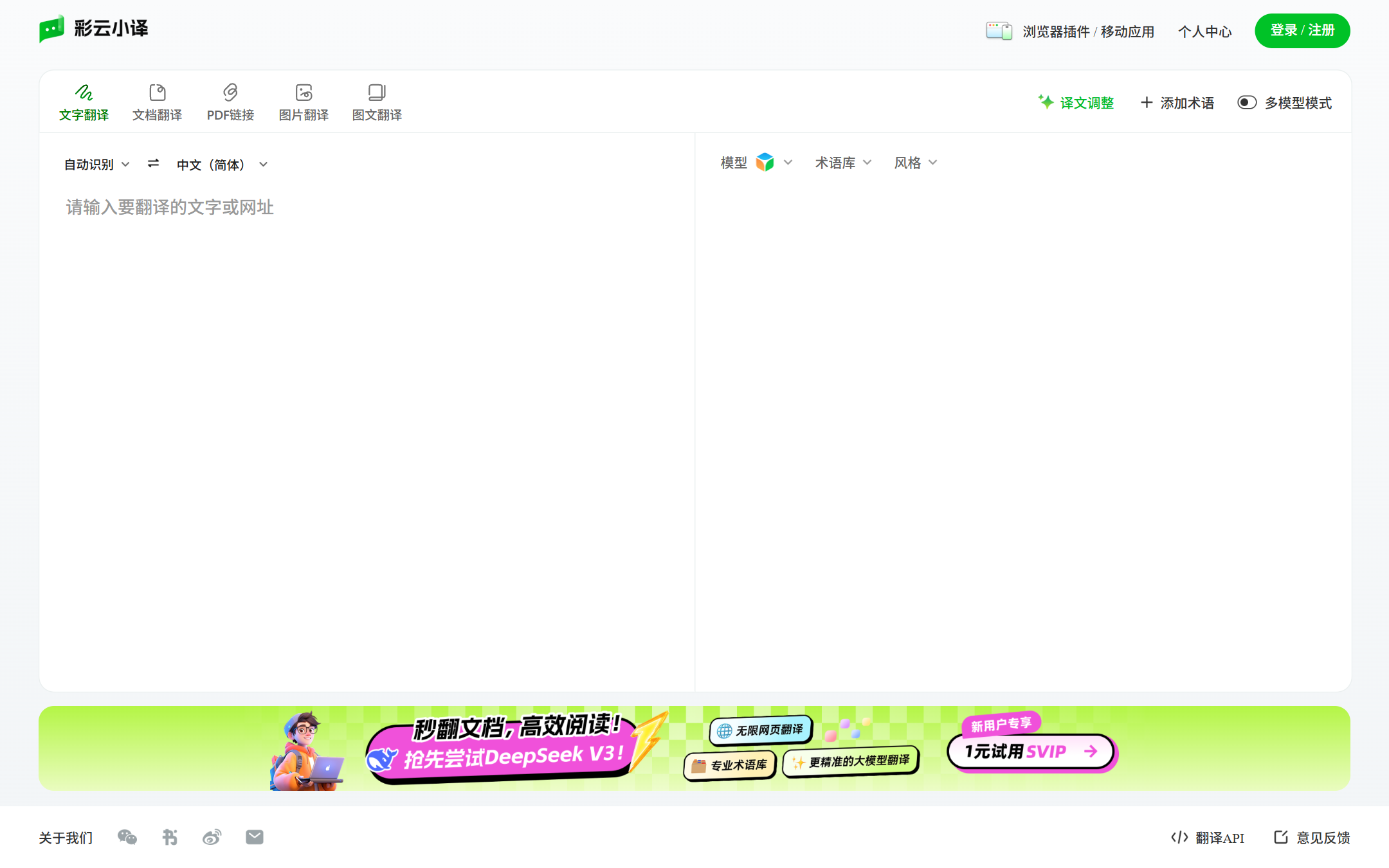Open the Weibo icon in footer
The image size is (1389, 868).
212,837
